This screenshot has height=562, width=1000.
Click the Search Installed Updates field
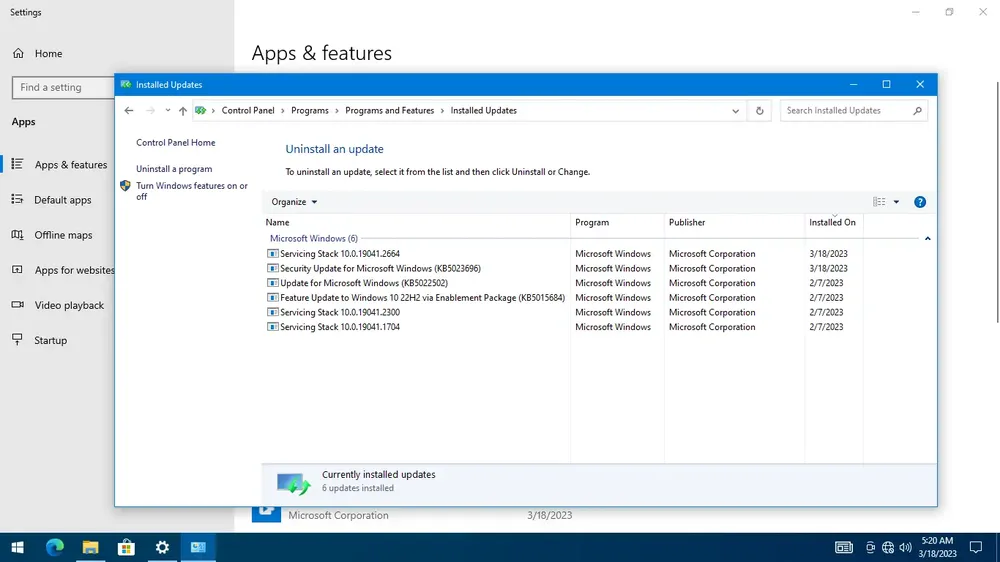point(847,110)
